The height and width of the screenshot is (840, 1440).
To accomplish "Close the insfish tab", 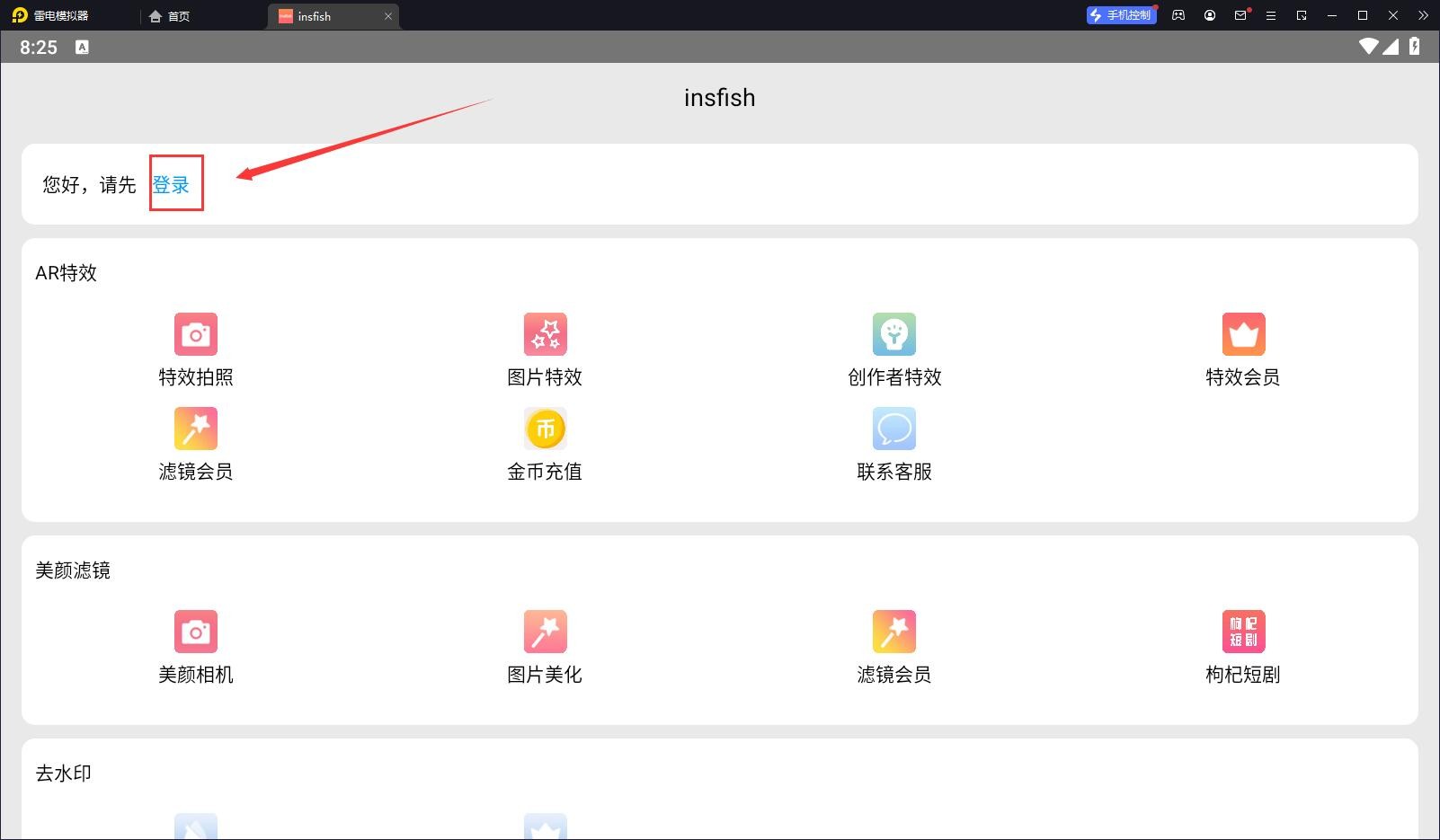I will [388, 16].
